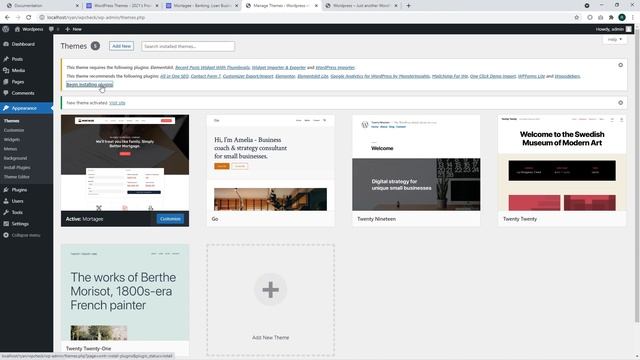Reload the current page
Screen dimensions: 640x360
click(29, 18)
